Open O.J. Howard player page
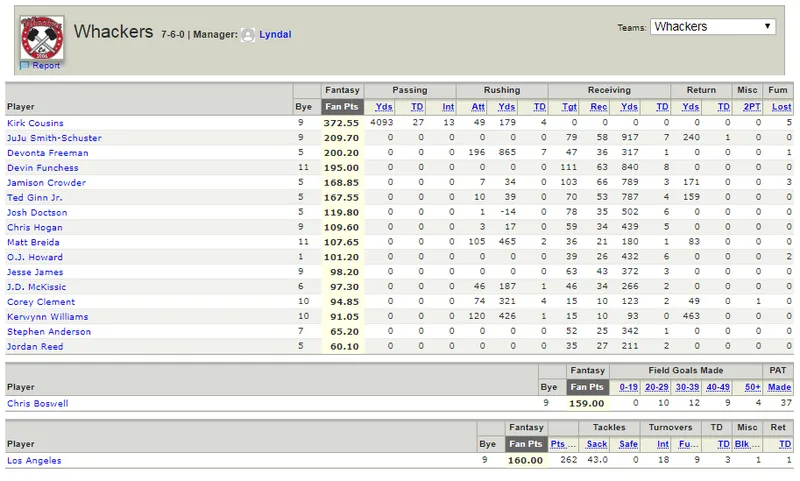The width and height of the screenshot is (800, 481). pos(35,257)
